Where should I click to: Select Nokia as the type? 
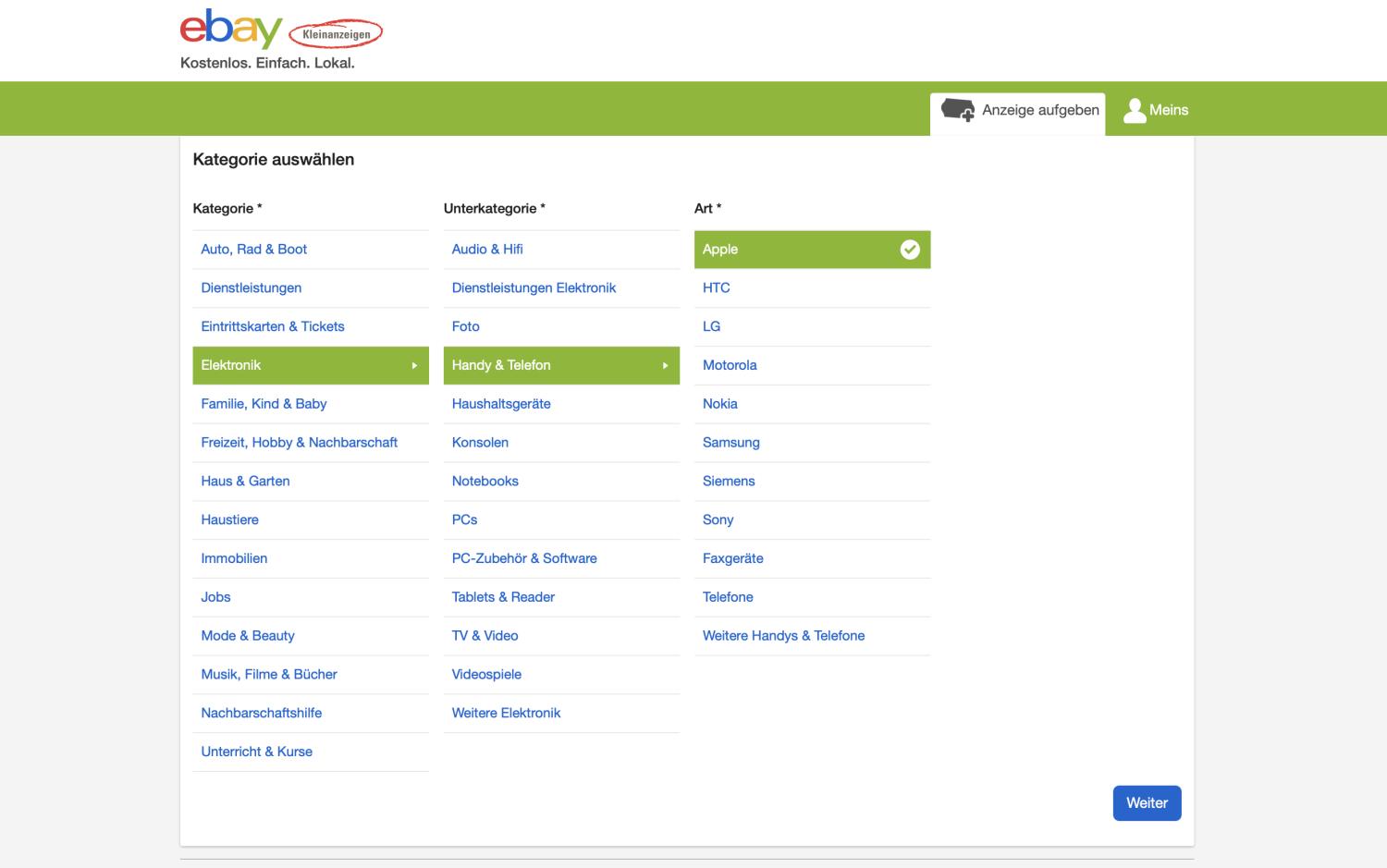tap(812, 404)
